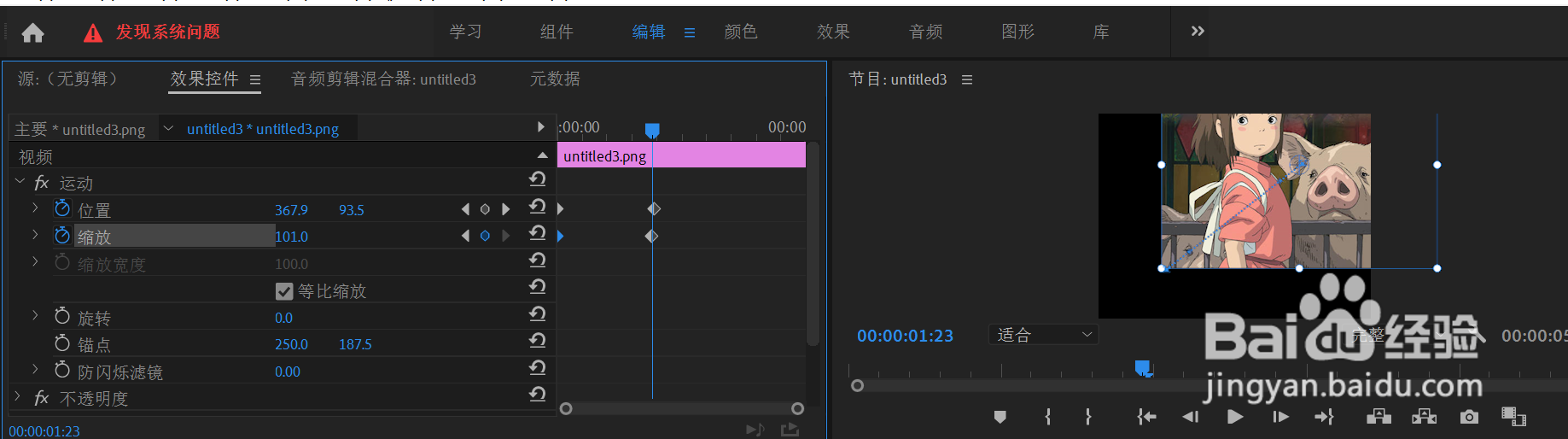Open the source clip dropdown arrow
This screenshot has width=1568, height=439.
click(x=168, y=128)
